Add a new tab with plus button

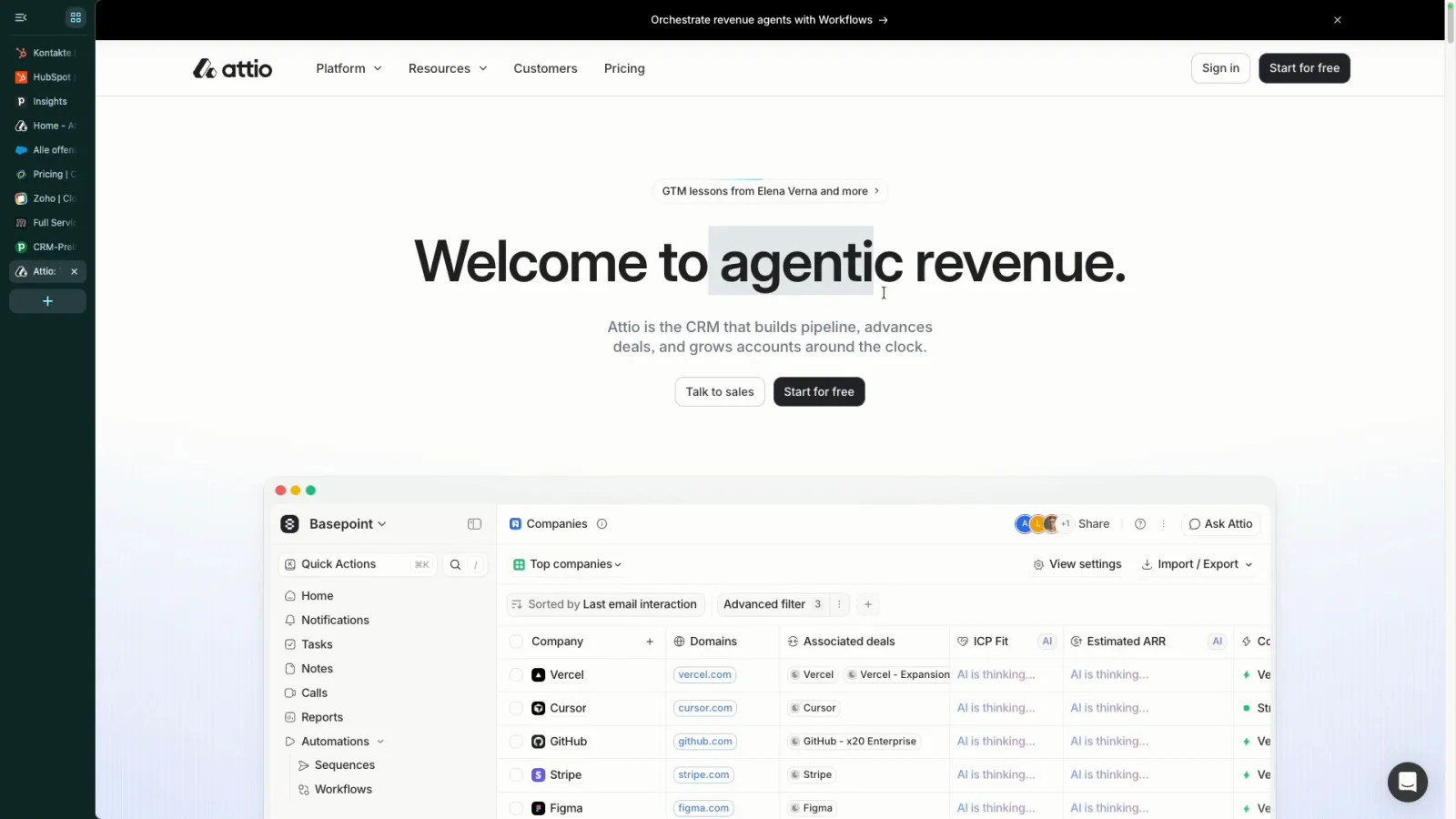click(x=47, y=301)
